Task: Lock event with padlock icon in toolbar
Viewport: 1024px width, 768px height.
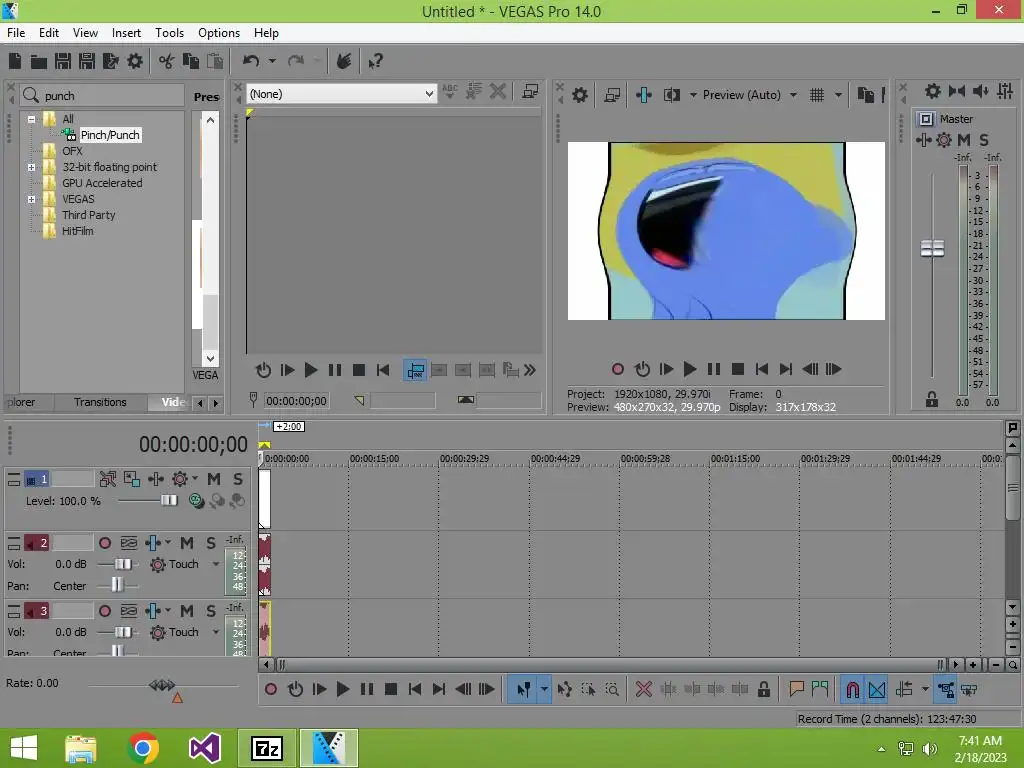Action: click(763, 689)
